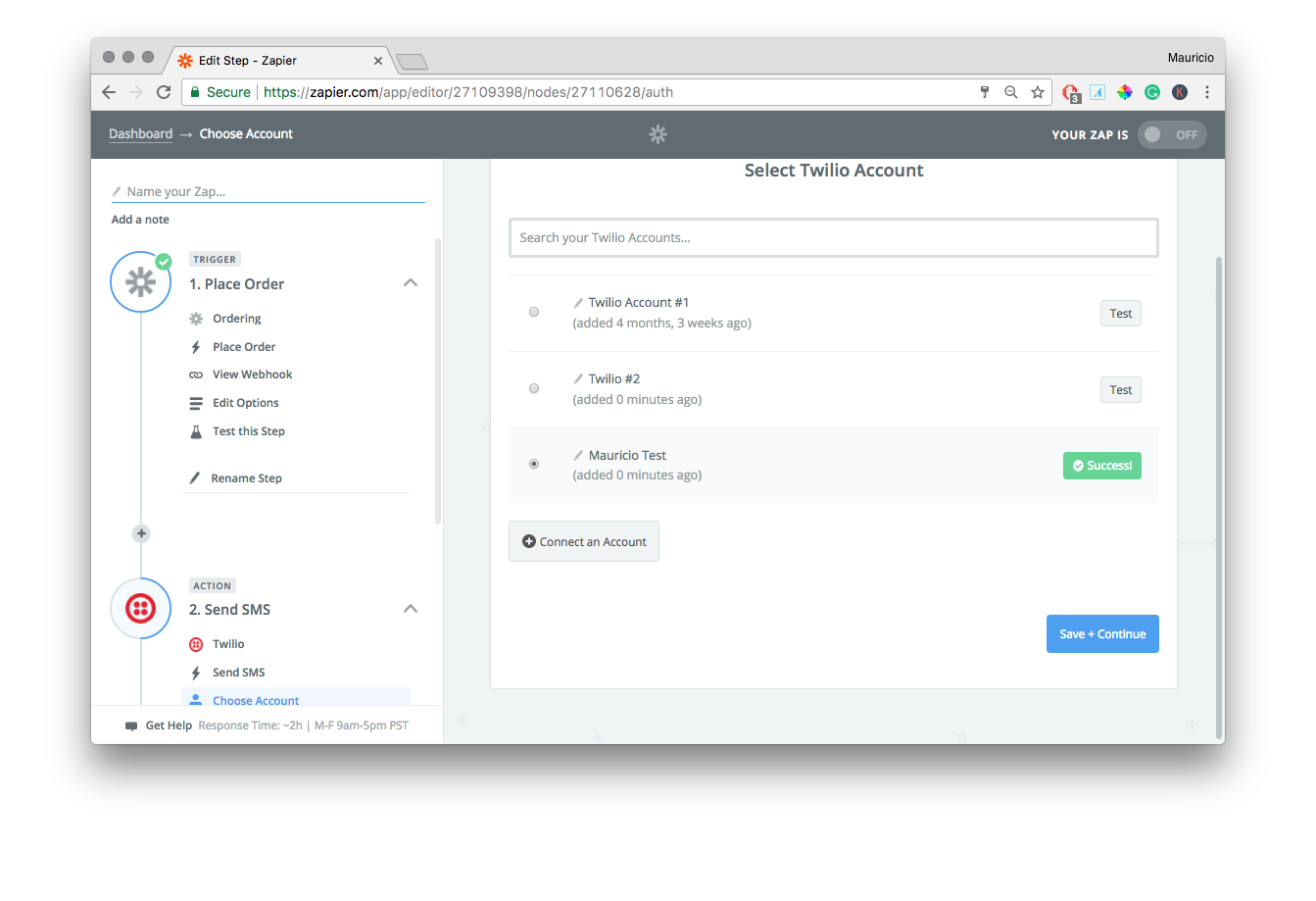This screenshot has width=1316, height=901.
Task: Click the Get Help chat icon
Action: pyautogui.click(x=131, y=726)
